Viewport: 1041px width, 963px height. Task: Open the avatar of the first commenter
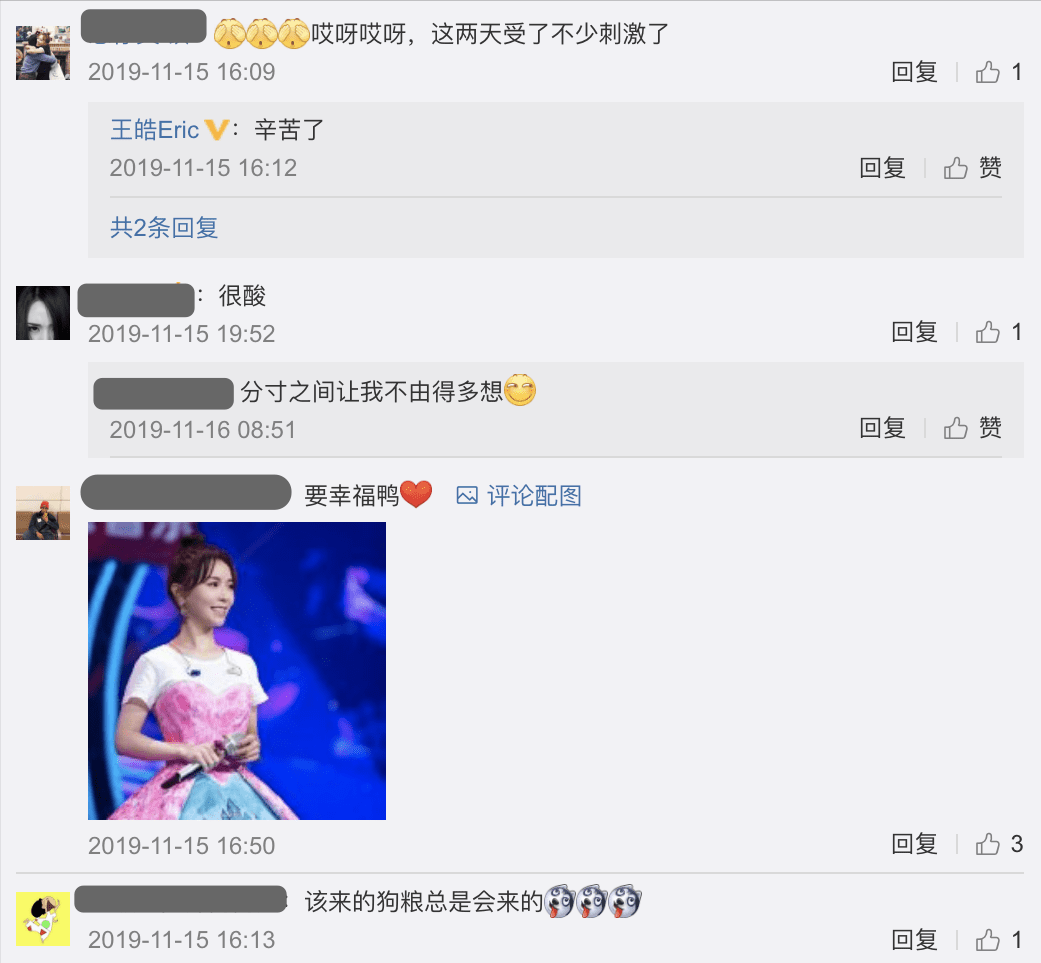click(43, 53)
